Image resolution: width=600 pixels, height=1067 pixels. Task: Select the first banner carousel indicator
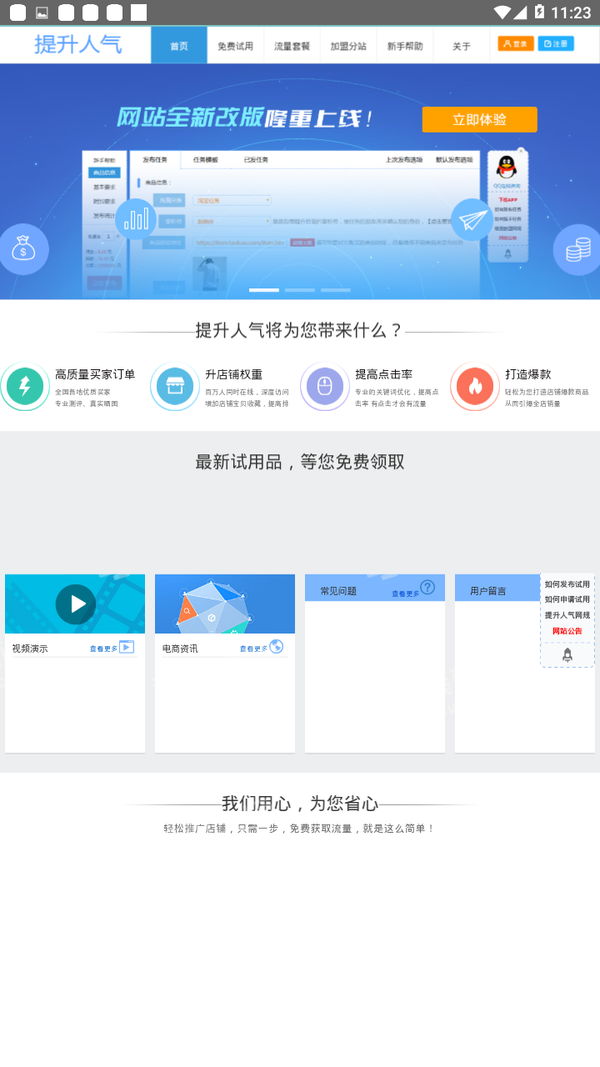tap(264, 290)
